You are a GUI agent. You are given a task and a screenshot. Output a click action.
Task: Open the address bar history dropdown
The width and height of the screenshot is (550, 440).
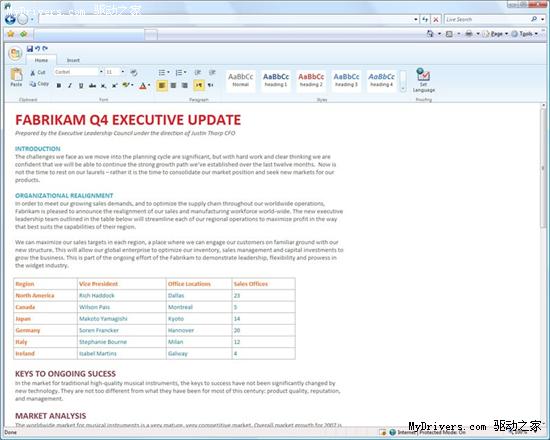point(416,20)
